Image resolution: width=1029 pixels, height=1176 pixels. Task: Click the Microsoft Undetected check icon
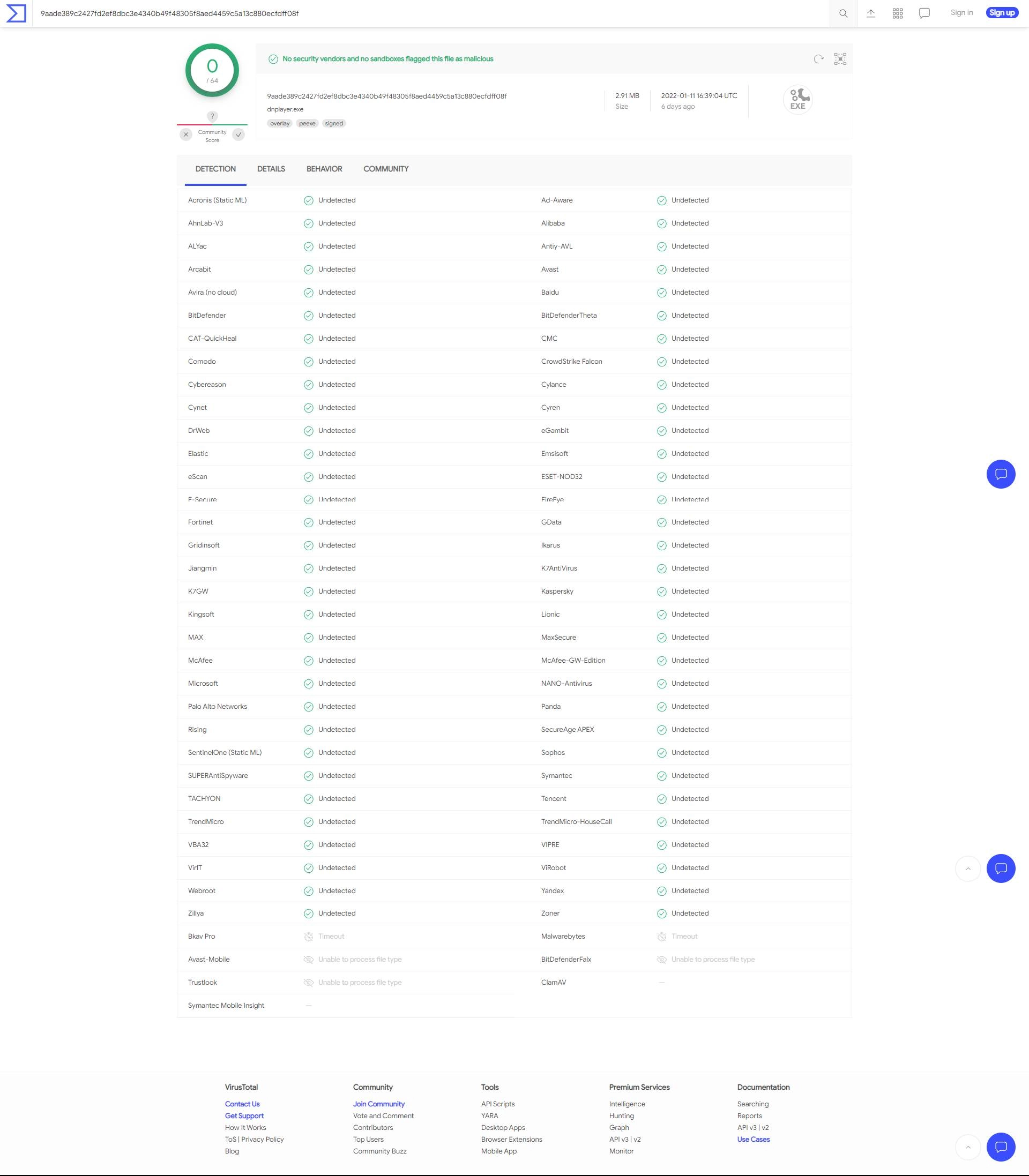tap(308, 684)
